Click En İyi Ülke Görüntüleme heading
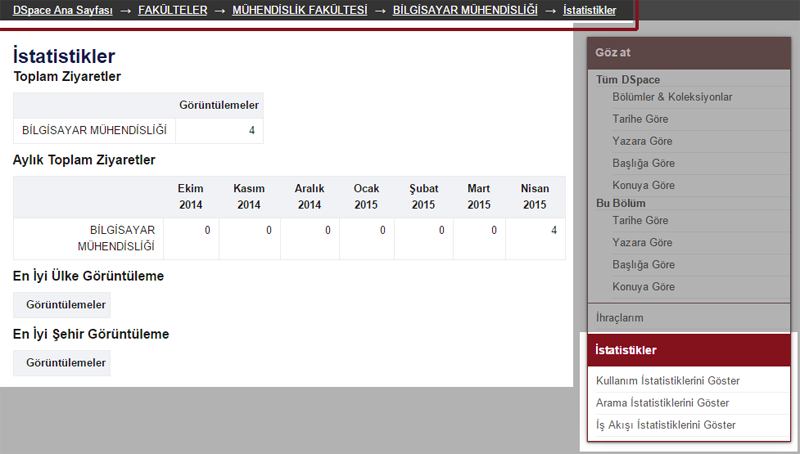 (88, 276)
